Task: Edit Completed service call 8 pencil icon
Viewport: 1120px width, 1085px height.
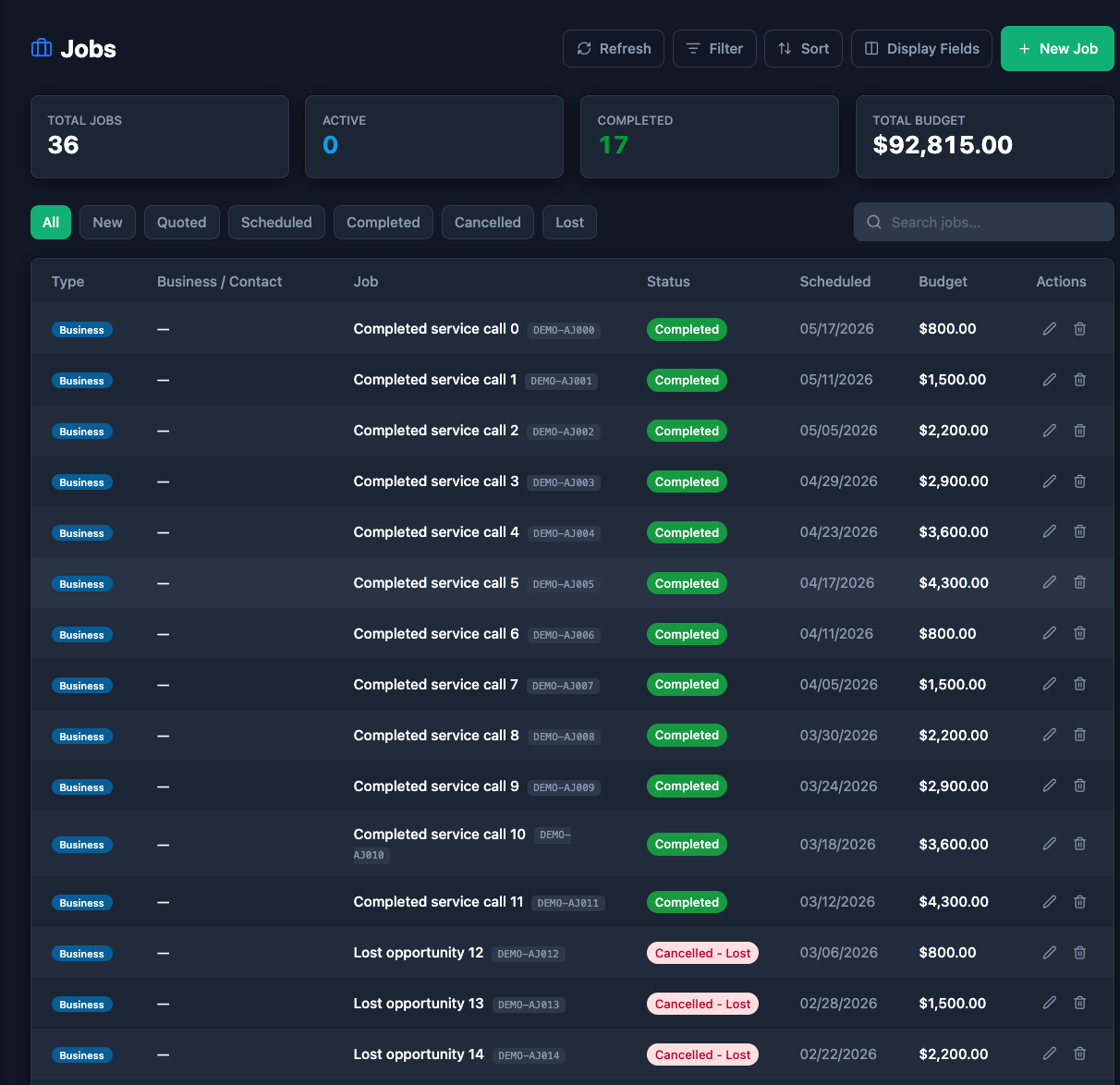Action: click(1050, 735)
